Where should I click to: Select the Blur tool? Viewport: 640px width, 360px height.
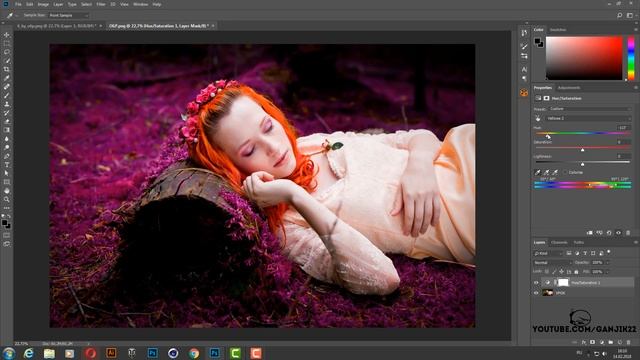point(7,139)
